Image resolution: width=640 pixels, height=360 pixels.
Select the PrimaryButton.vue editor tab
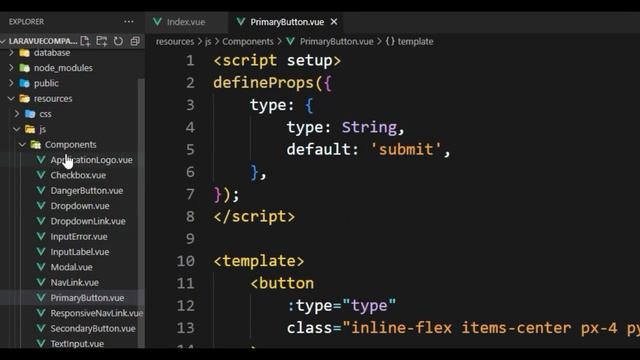[x=287, y=22]
